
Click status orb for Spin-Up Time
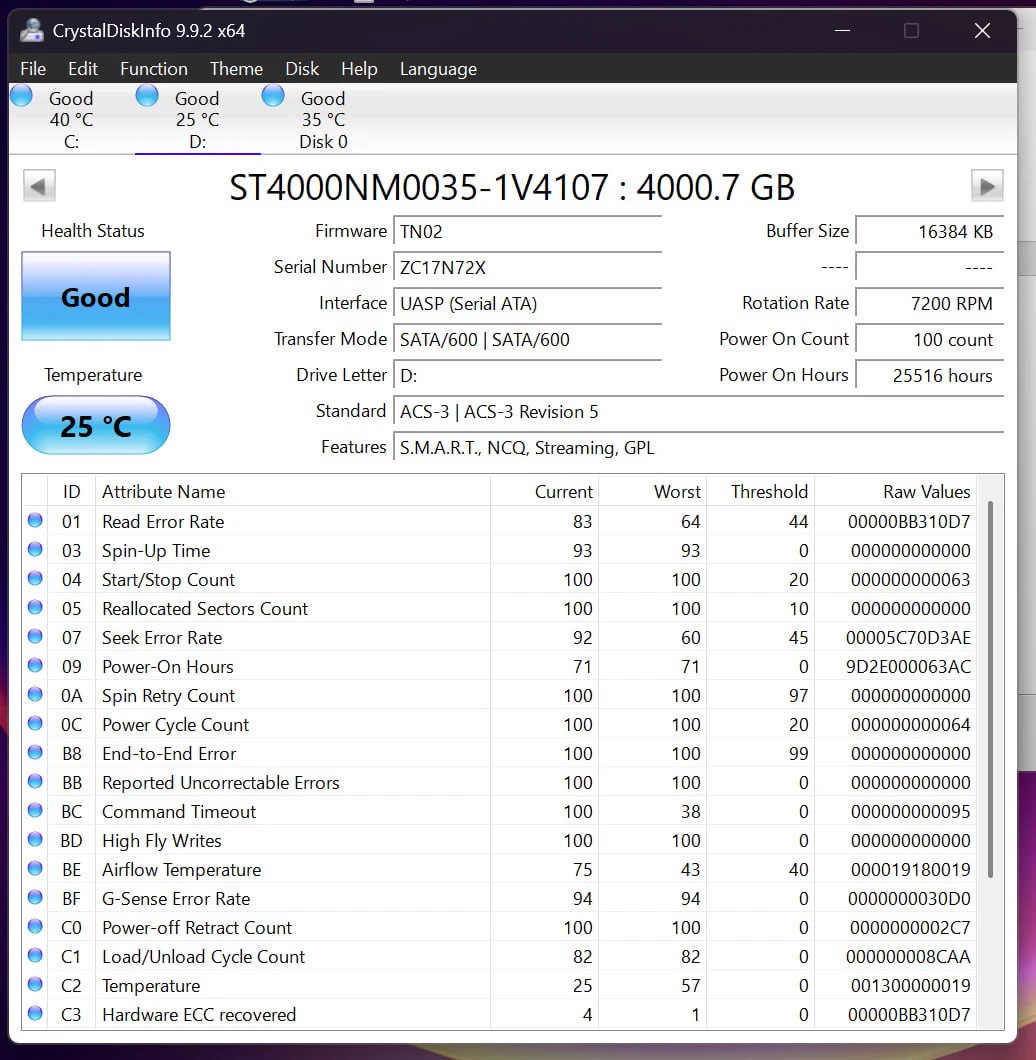coord(35,550)
